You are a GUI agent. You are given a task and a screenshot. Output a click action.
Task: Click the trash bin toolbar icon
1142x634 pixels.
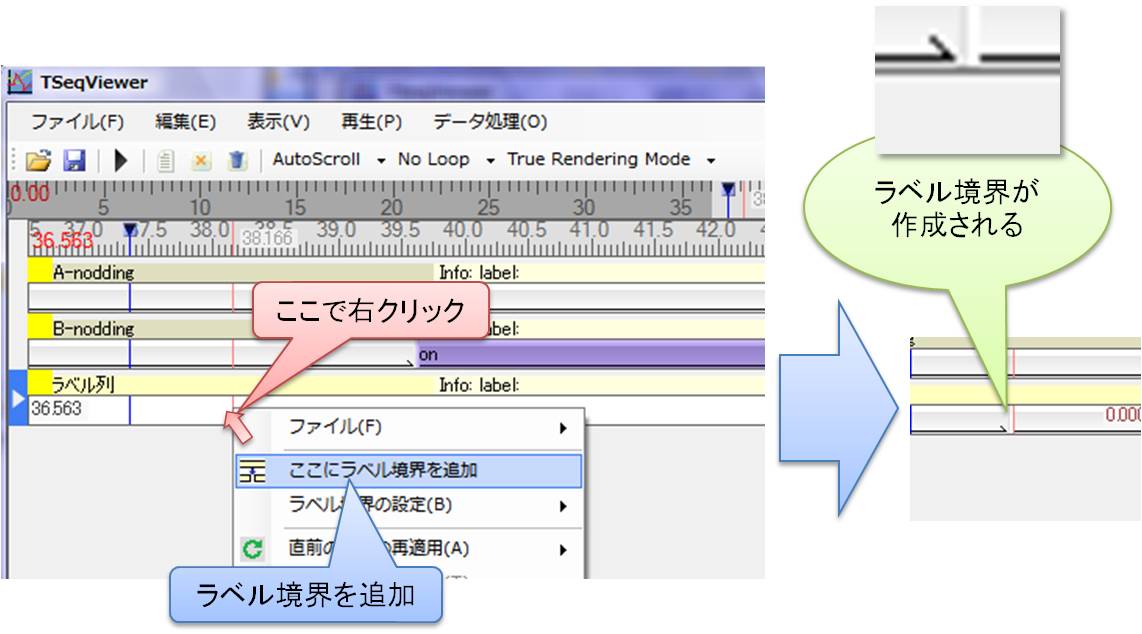point(237,159)
